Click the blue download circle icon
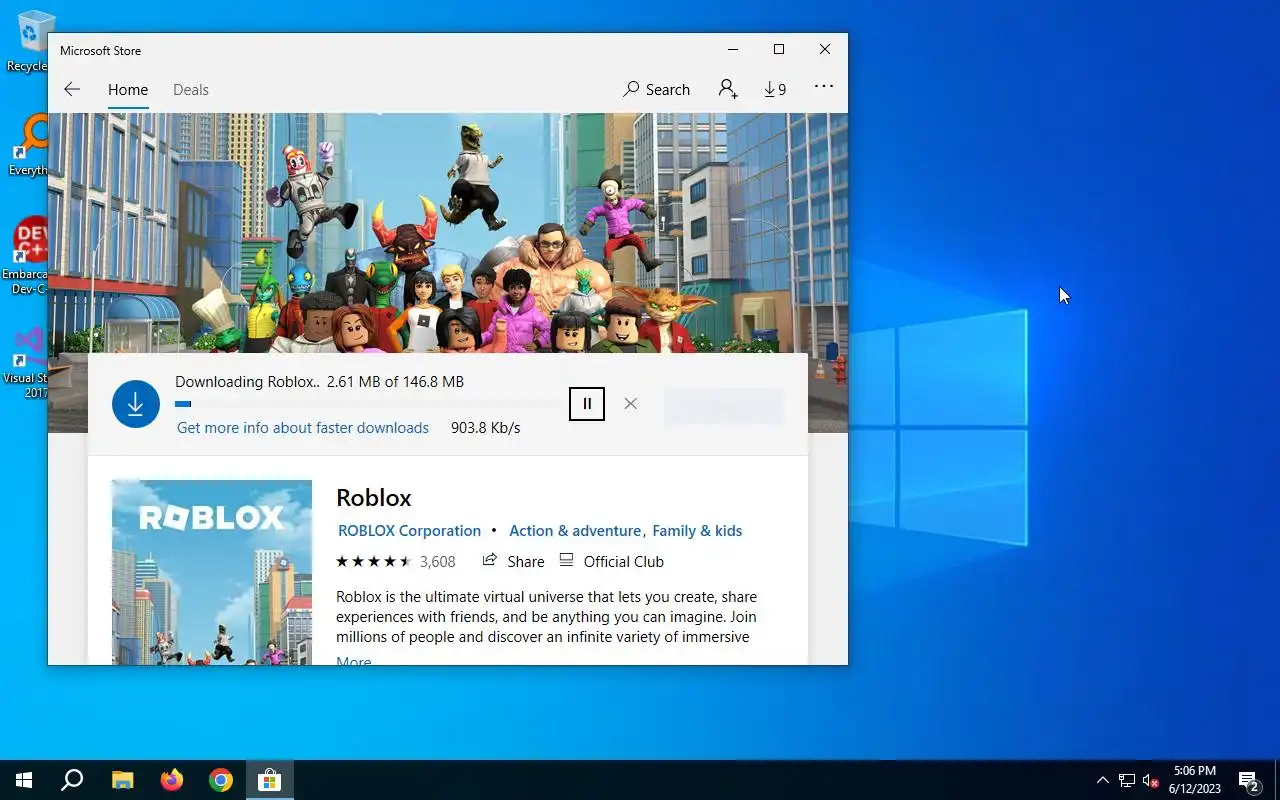1280x800 pixels. tap(136, 404)
